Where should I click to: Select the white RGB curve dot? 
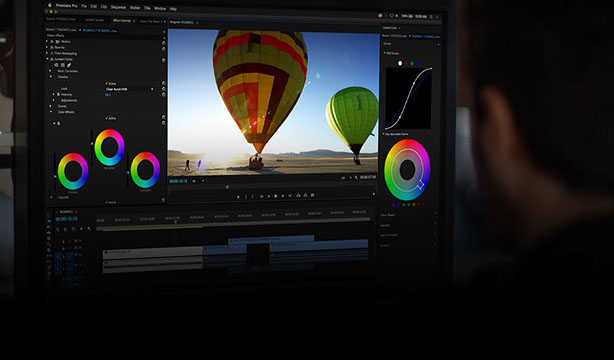[400, 63]
